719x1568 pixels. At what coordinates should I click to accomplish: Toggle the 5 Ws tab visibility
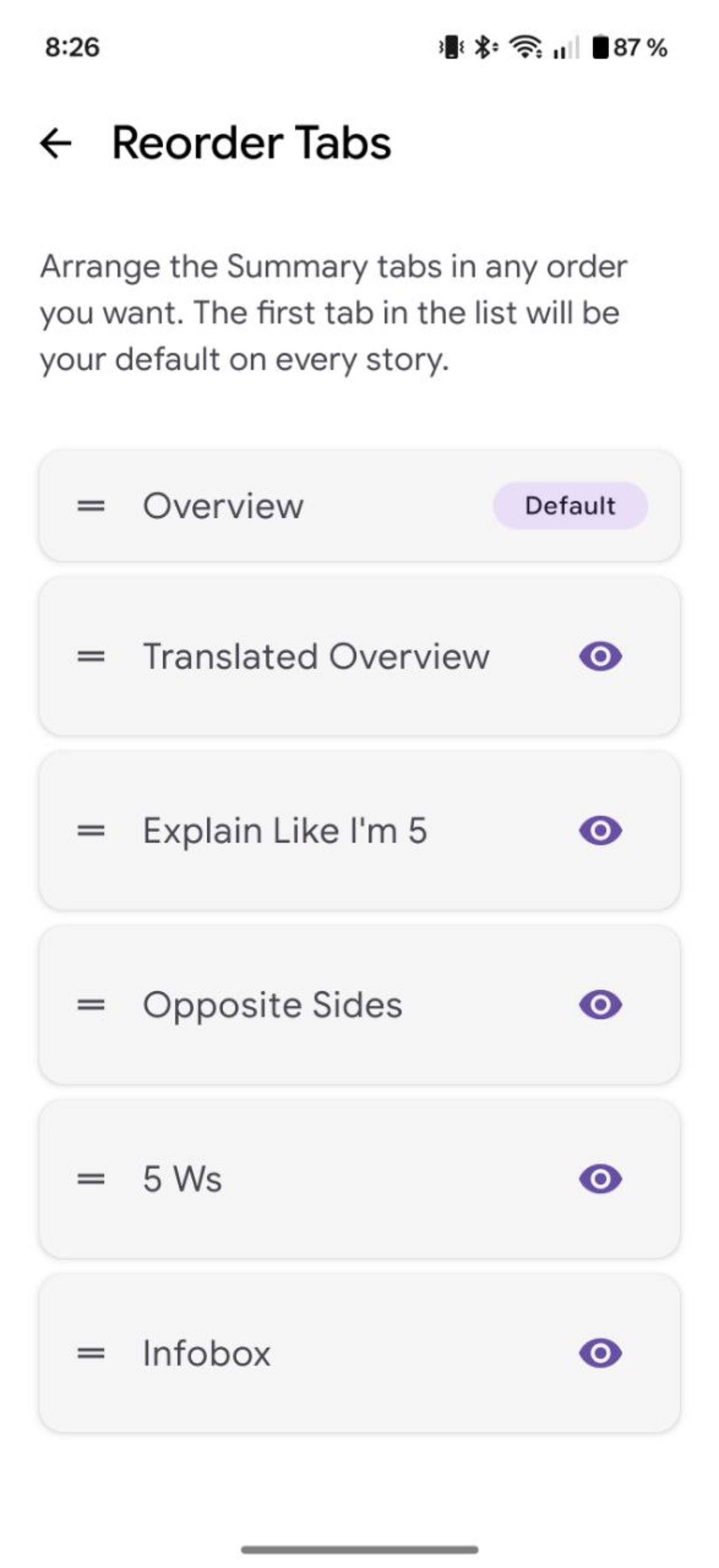click(x=600, y=1178)
